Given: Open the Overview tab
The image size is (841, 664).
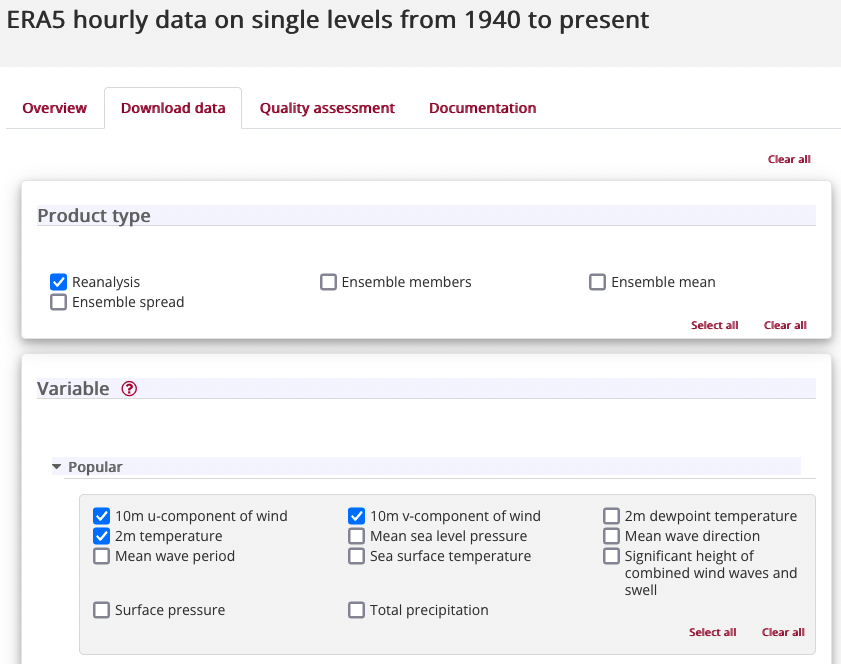Looking at the screenshot, I should pos(55,108).
